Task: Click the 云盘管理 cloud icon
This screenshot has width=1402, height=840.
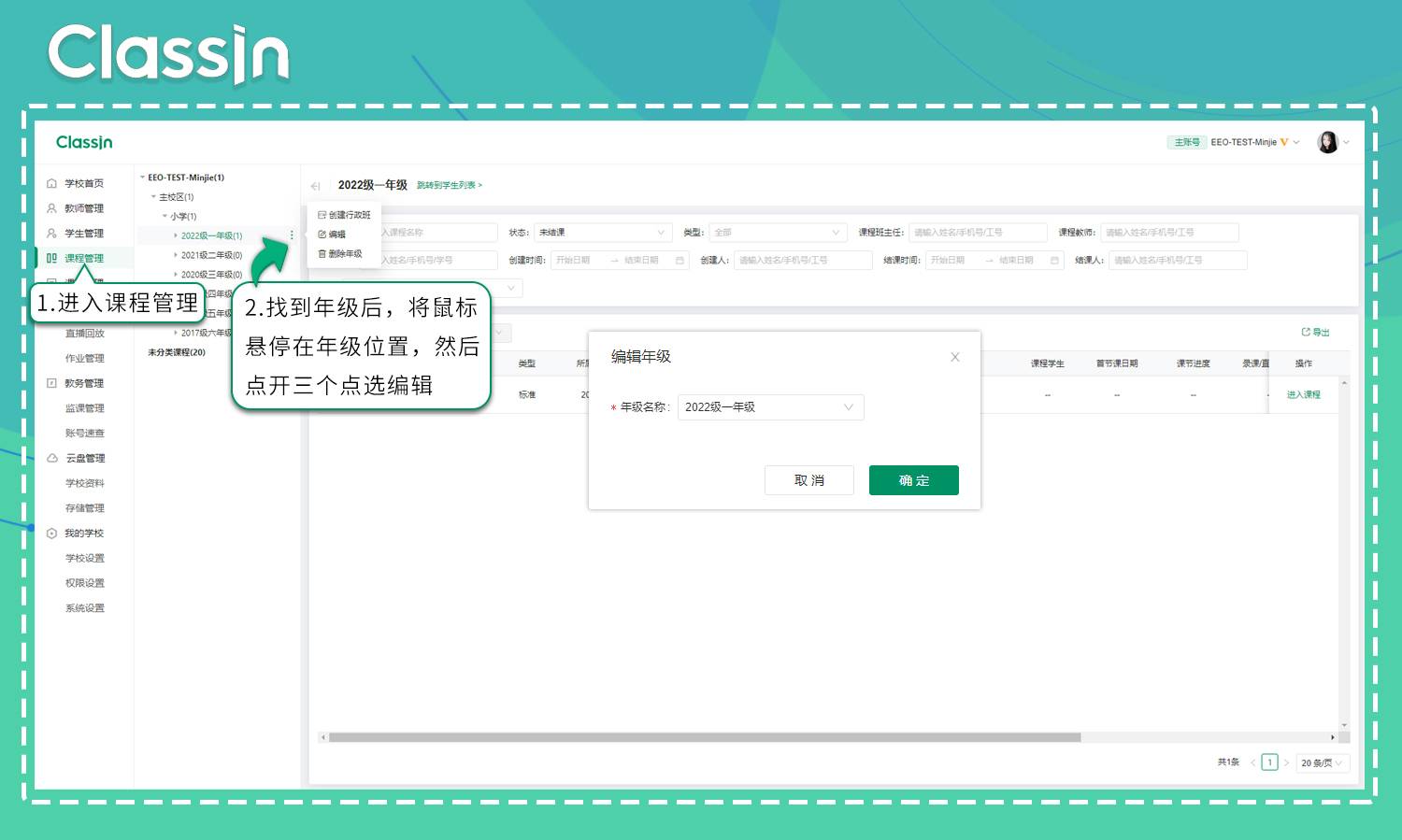Action: click(x=52, y=458)
